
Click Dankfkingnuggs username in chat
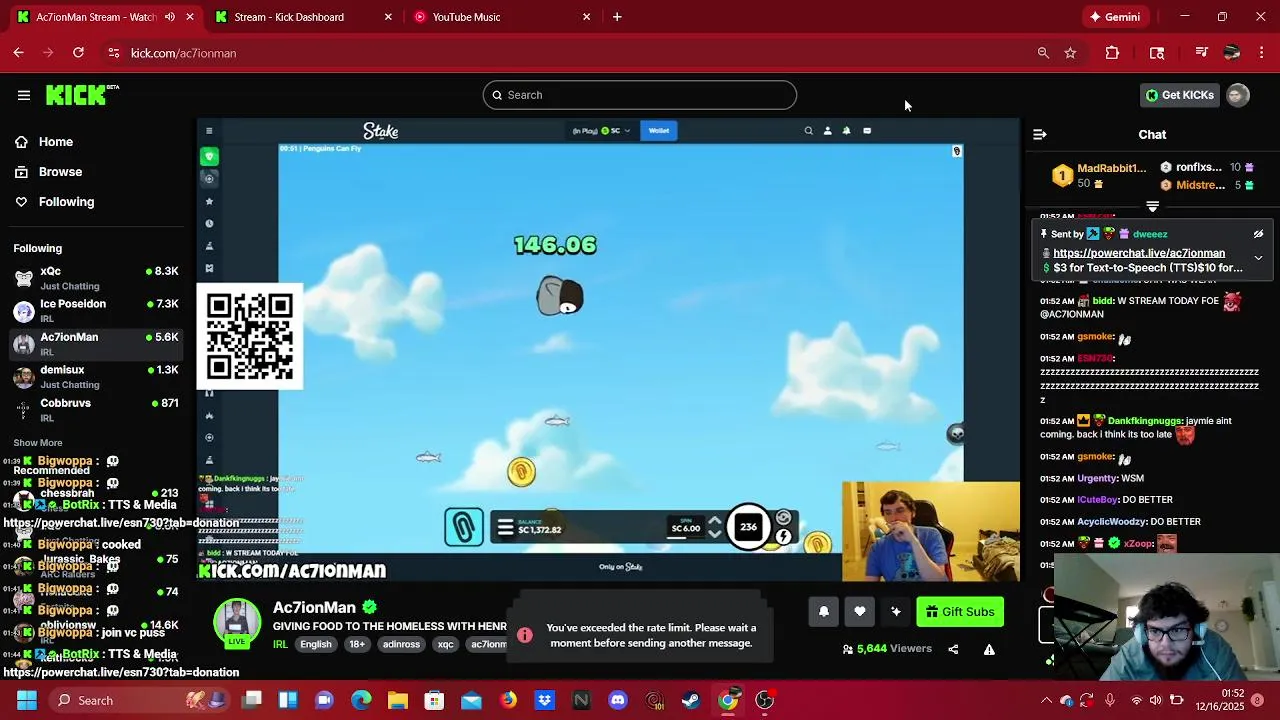pos(1146,421)
